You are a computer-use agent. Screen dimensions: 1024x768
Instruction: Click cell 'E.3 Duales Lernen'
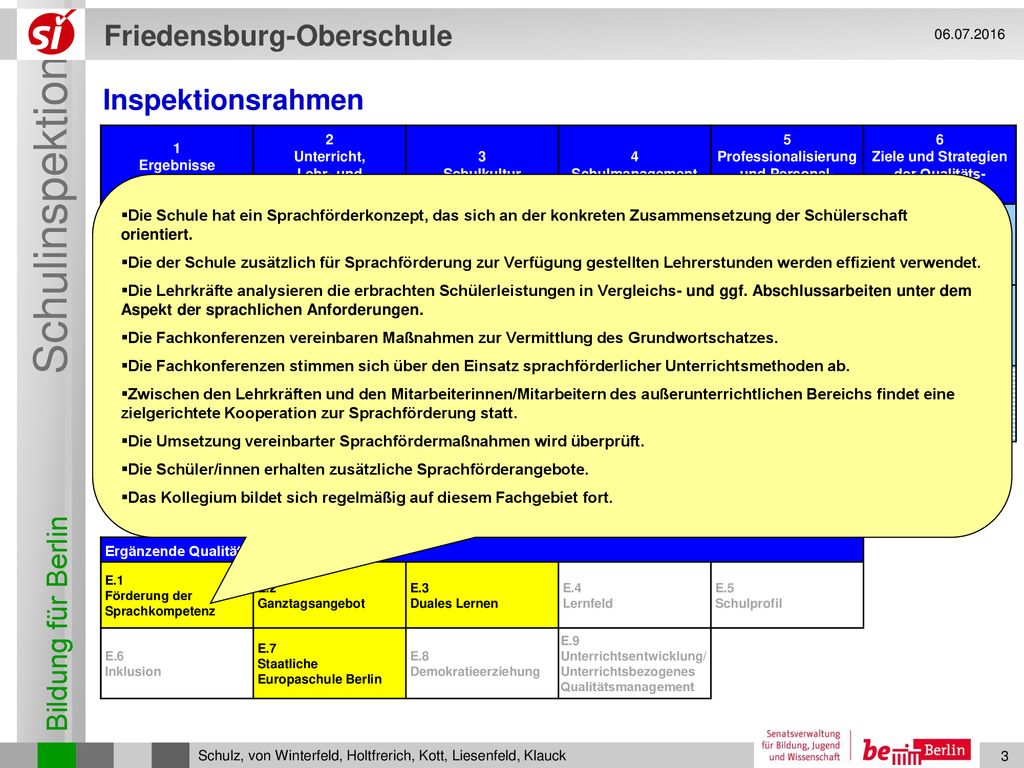pyautogui.click(x=482, y=595)
